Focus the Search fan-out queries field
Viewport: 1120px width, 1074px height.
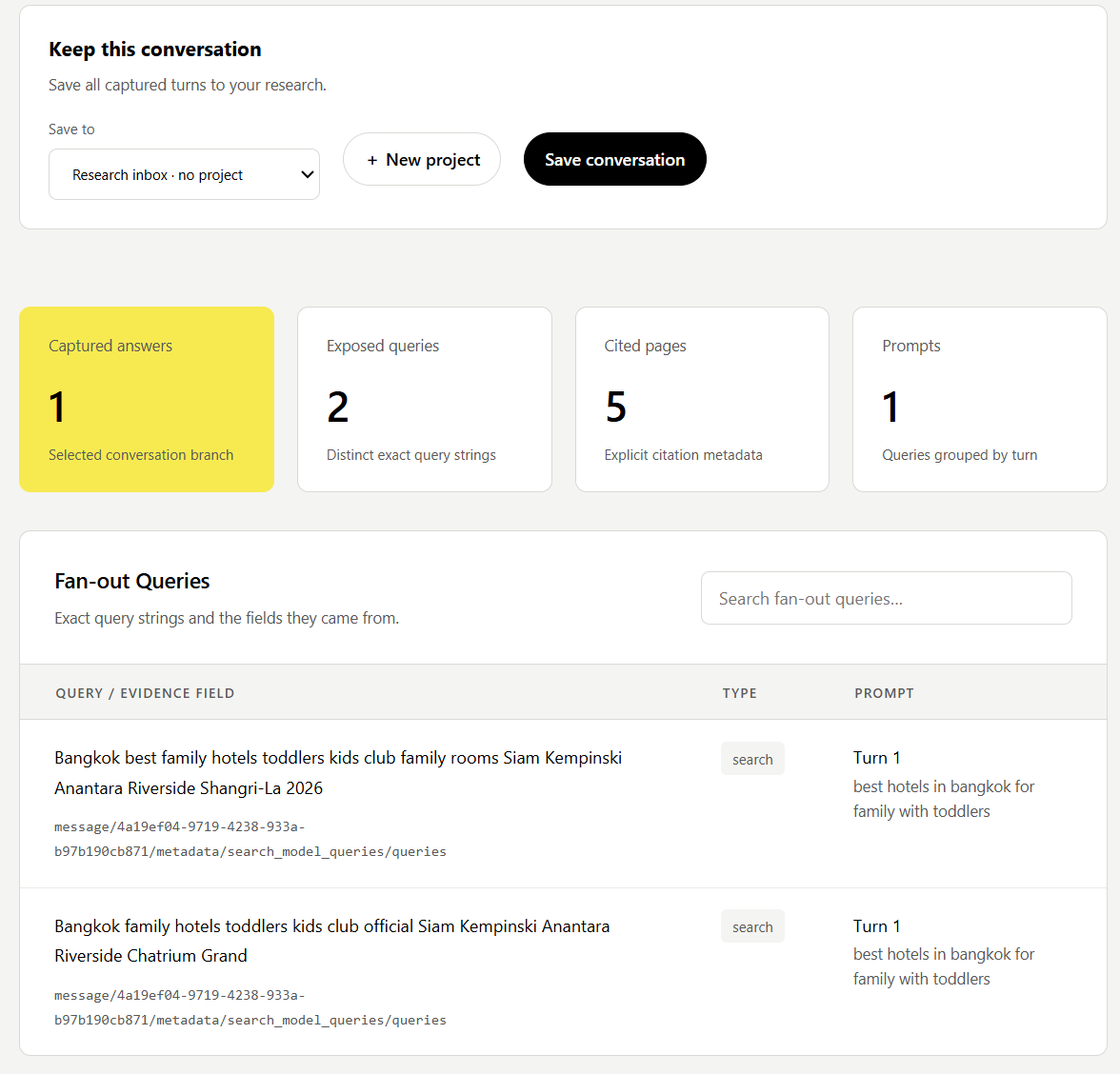point(887,598)
